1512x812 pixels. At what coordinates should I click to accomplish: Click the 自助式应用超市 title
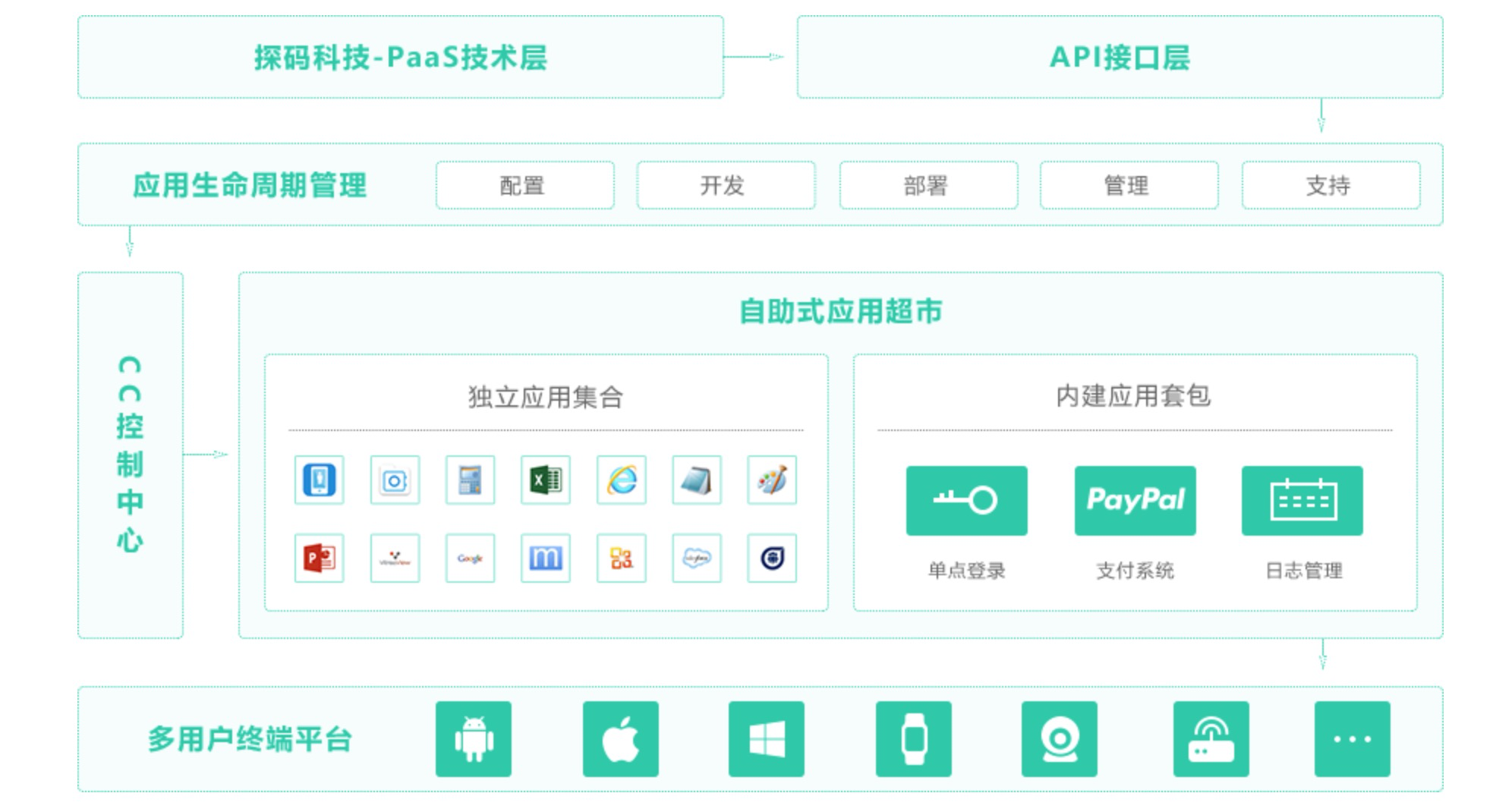(x=841, y=311)
